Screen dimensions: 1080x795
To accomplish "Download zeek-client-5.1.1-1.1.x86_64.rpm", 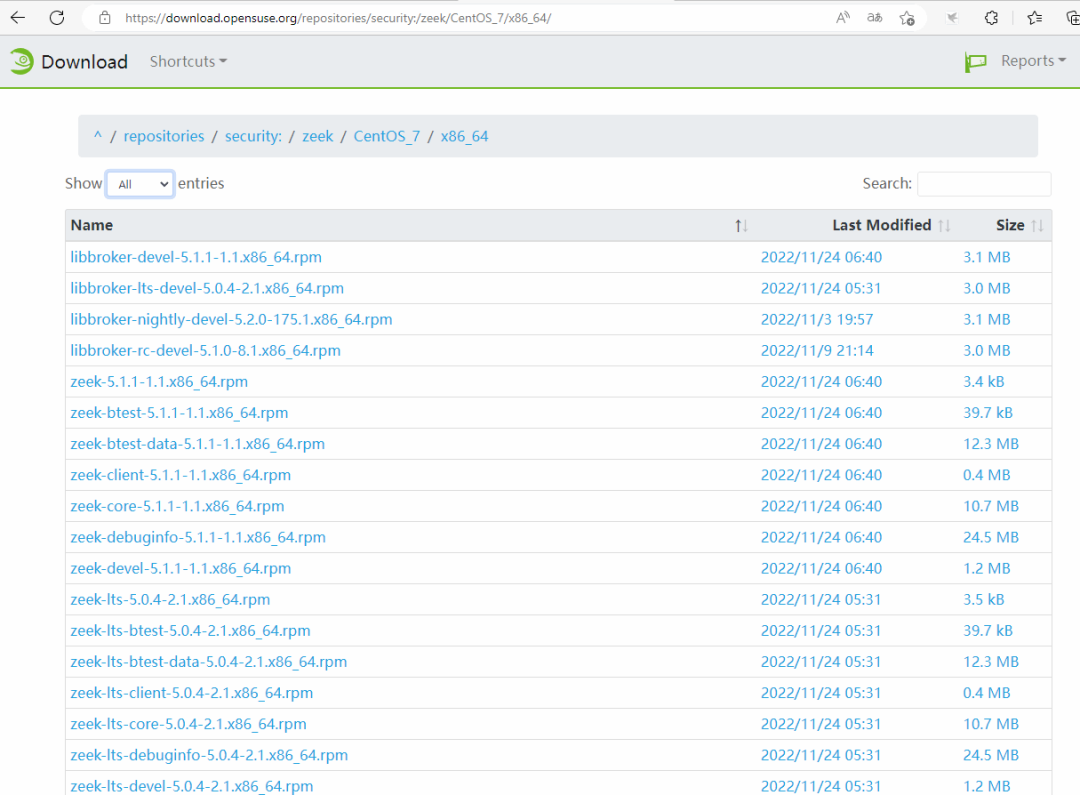I will point(180,475).
